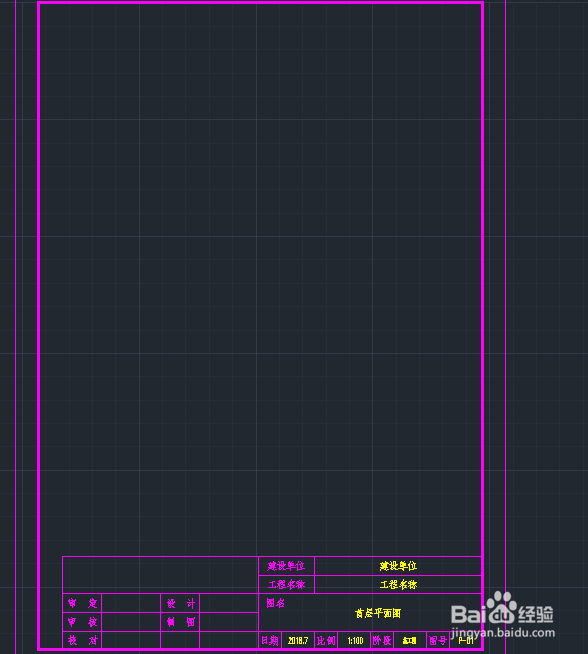This screenshot has width=588, height=654.
Task: Select the 2018.7 date value
Action: (298, 641)
